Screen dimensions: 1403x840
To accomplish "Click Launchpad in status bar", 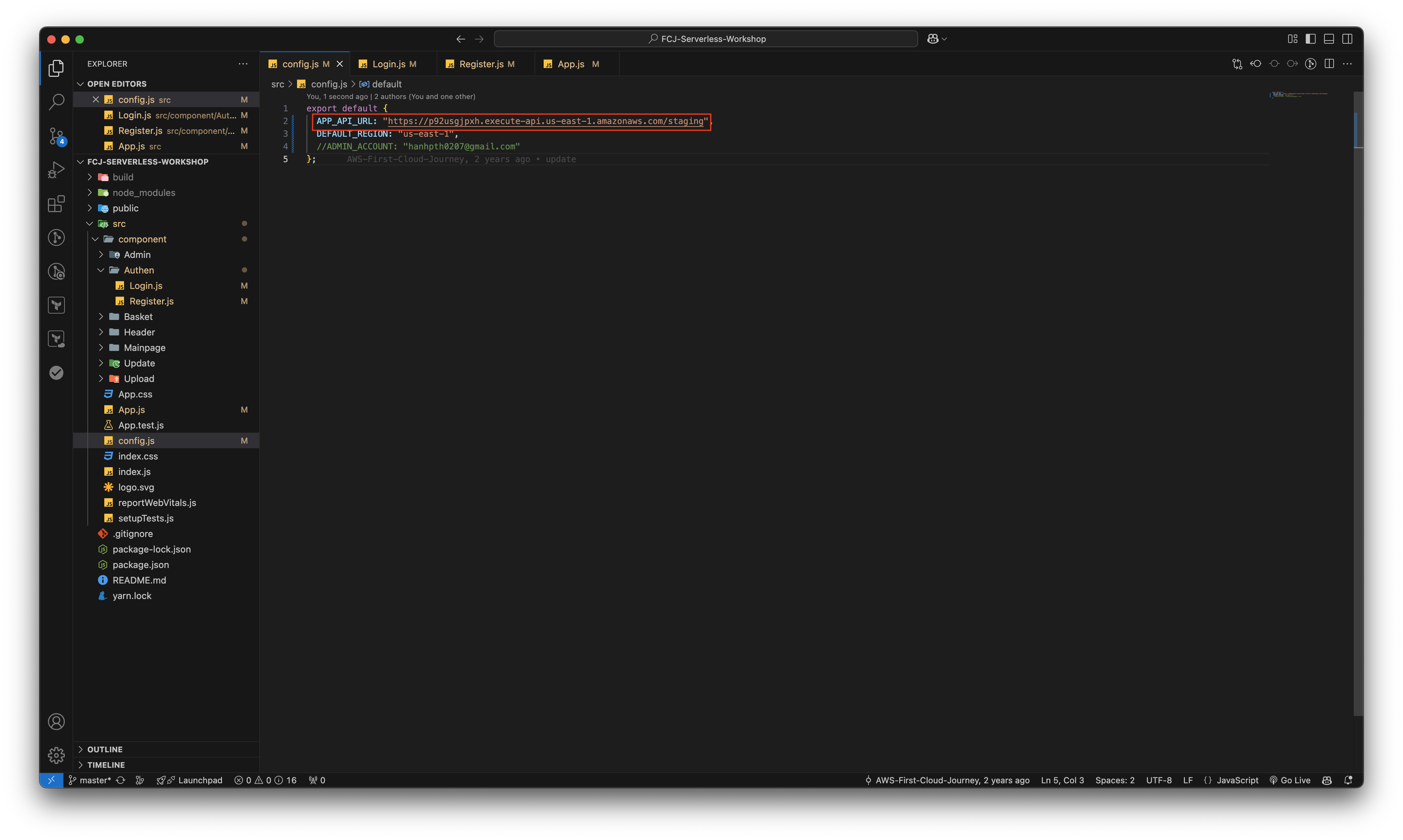I will [190, 780].
